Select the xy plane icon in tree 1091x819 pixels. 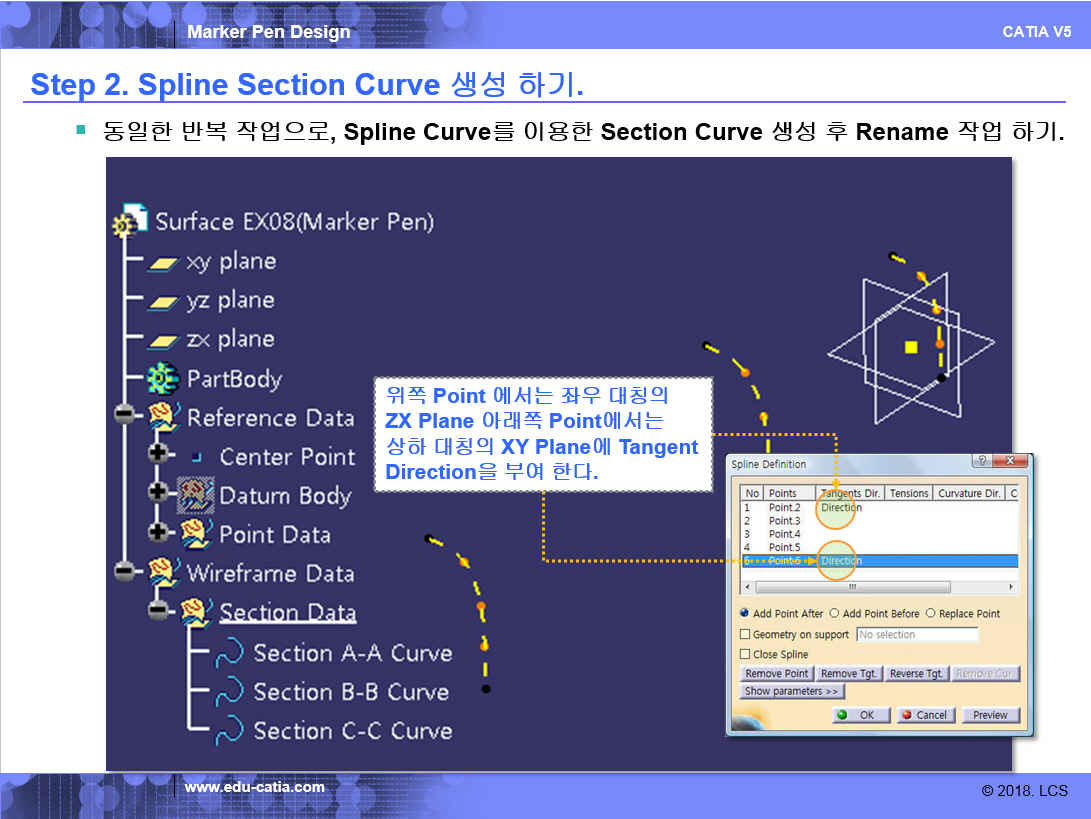pyautogui.click(x=162, y=263)
